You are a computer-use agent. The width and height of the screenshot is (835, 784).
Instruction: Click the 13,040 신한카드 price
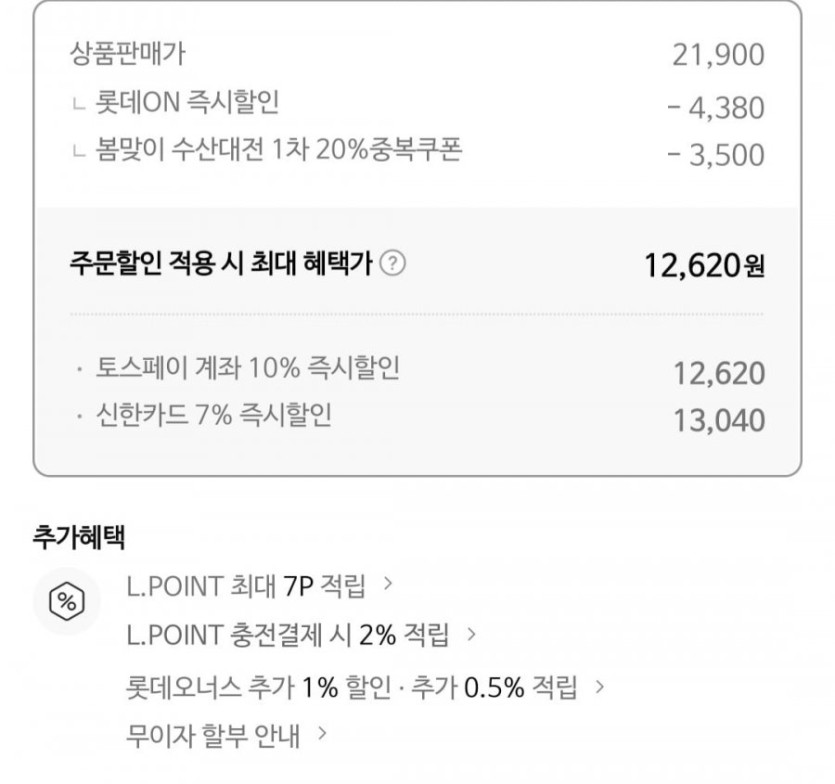pyautogui.click(x=718, y=421)
